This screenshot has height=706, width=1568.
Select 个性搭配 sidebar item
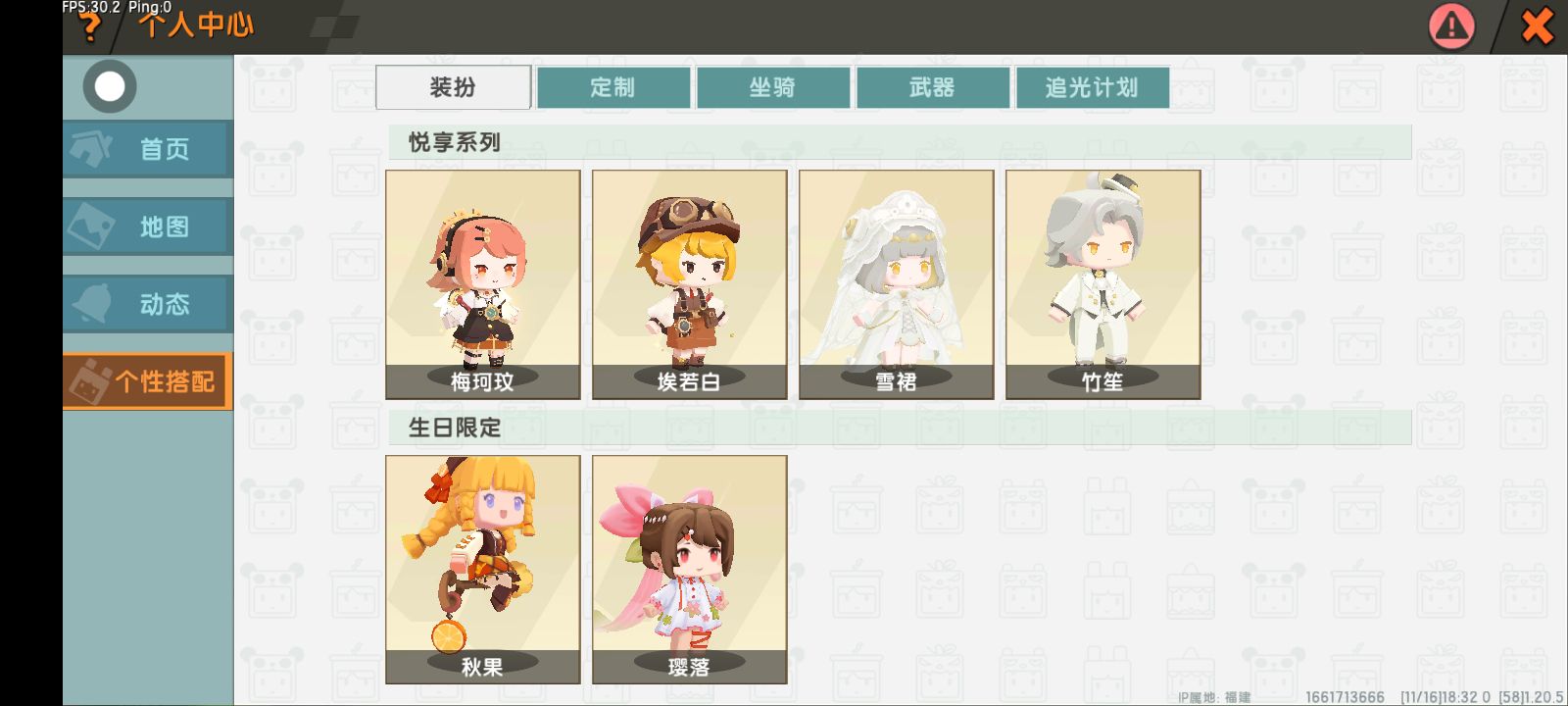tap(148, 381)
